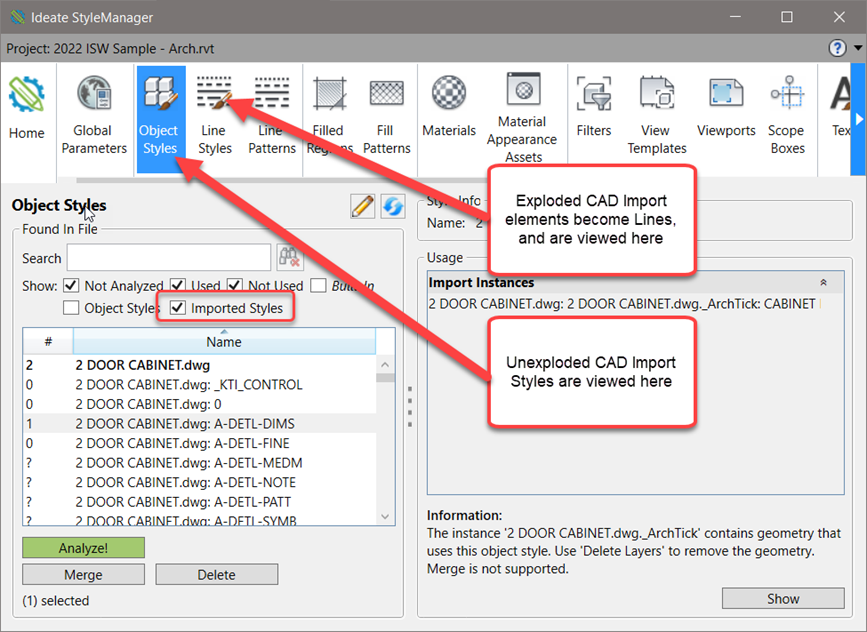Click the Delete button
This screenshot has width=867, height=632.
click(217, 574)
